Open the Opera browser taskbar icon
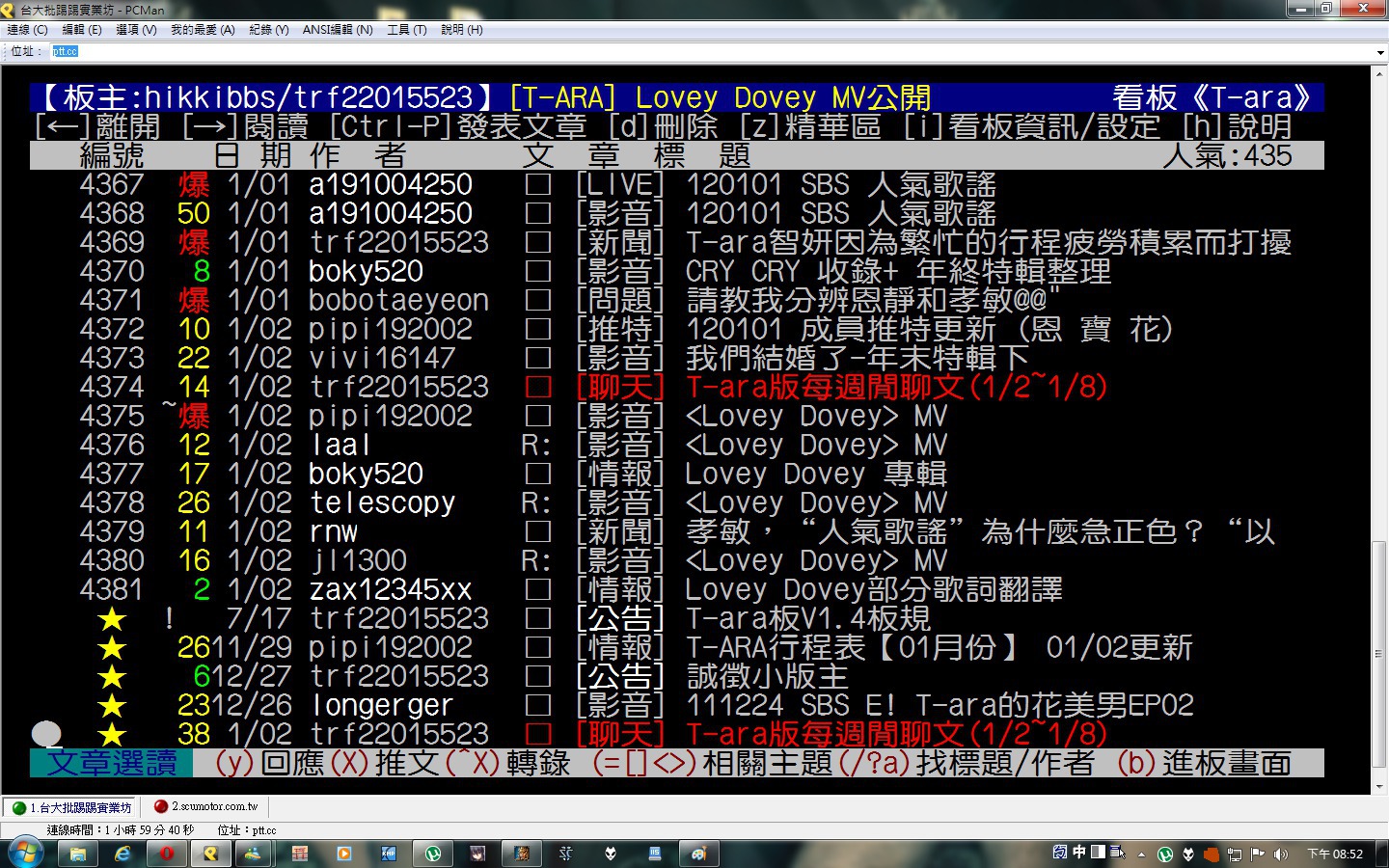Image resolution: width=1389 pixels, height=868 pixels. click(167, 854)
